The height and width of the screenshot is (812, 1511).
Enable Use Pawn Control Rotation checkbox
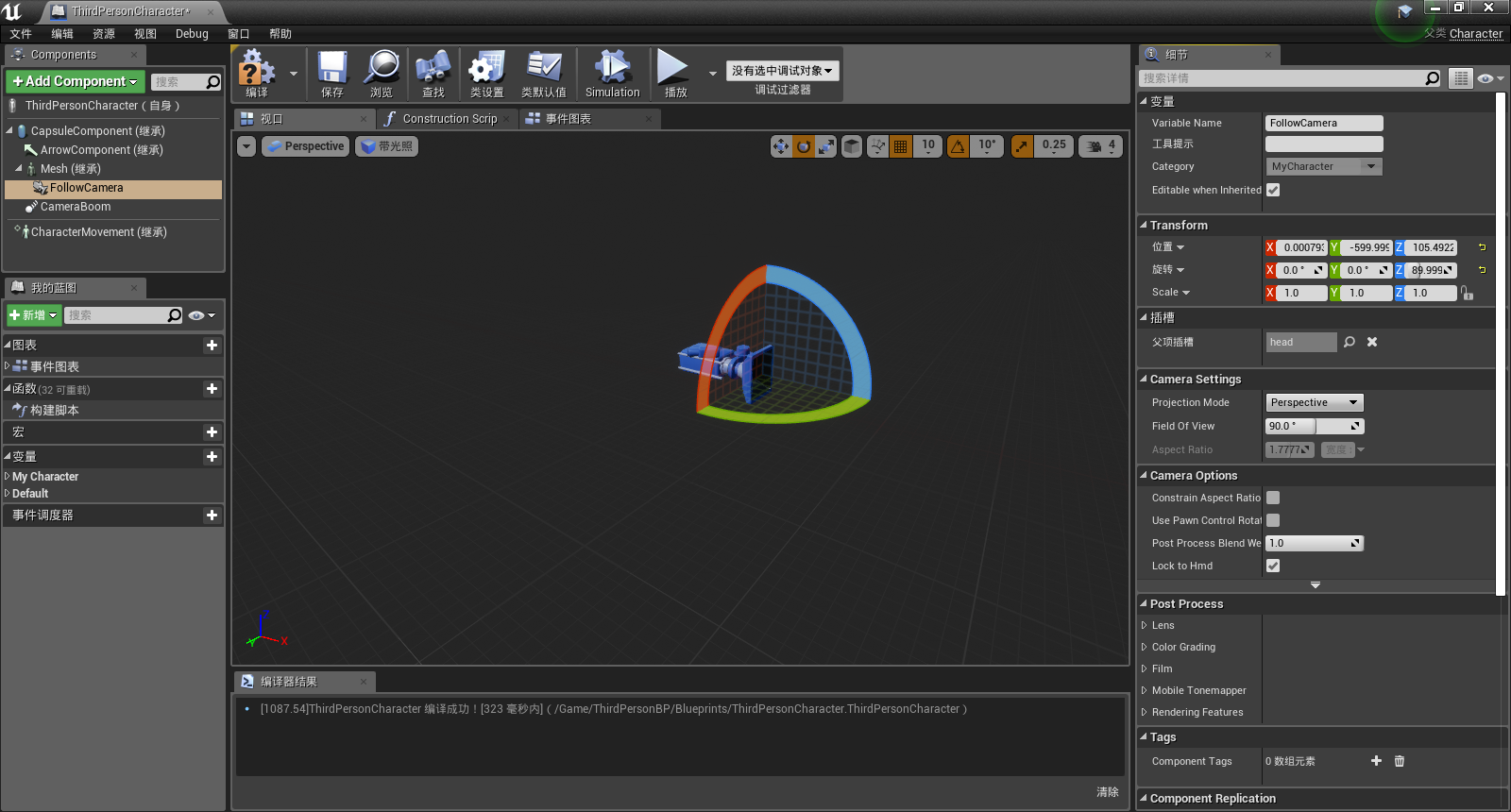1273,520
